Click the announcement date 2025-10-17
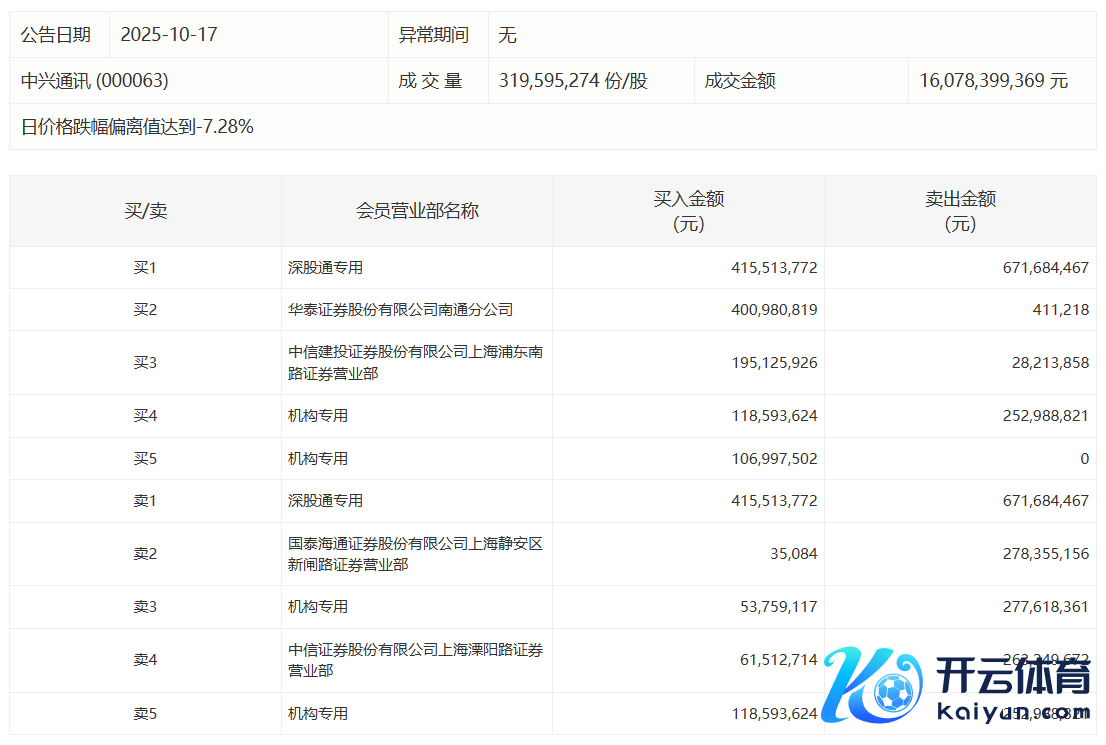This screenshot has height=745, width=1106. (x=168, y=35)
